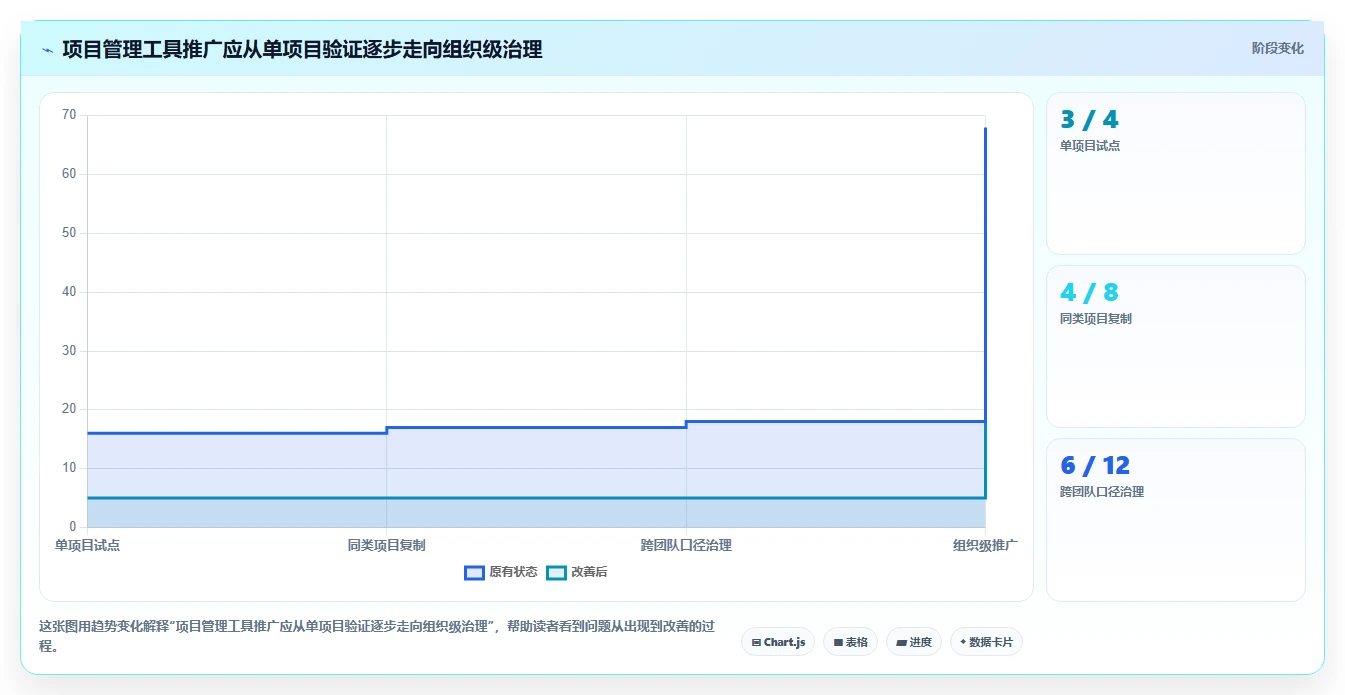Click the lightning icon beside the title
Viewport: 1345px width, 695px height.
pyautogui.click(x=47, y=49)
